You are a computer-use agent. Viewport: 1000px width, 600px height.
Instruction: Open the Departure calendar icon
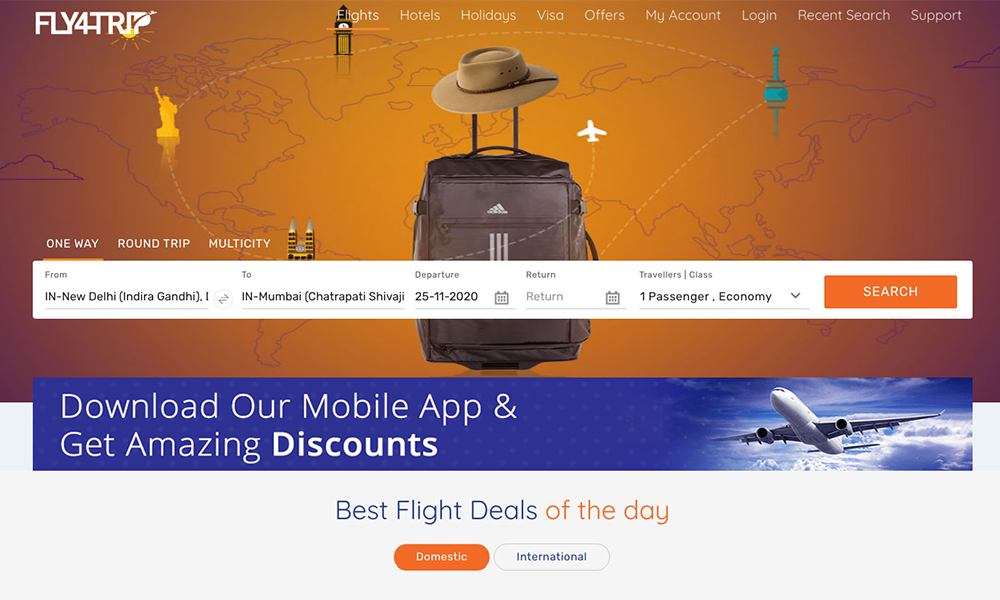point(502,298)
